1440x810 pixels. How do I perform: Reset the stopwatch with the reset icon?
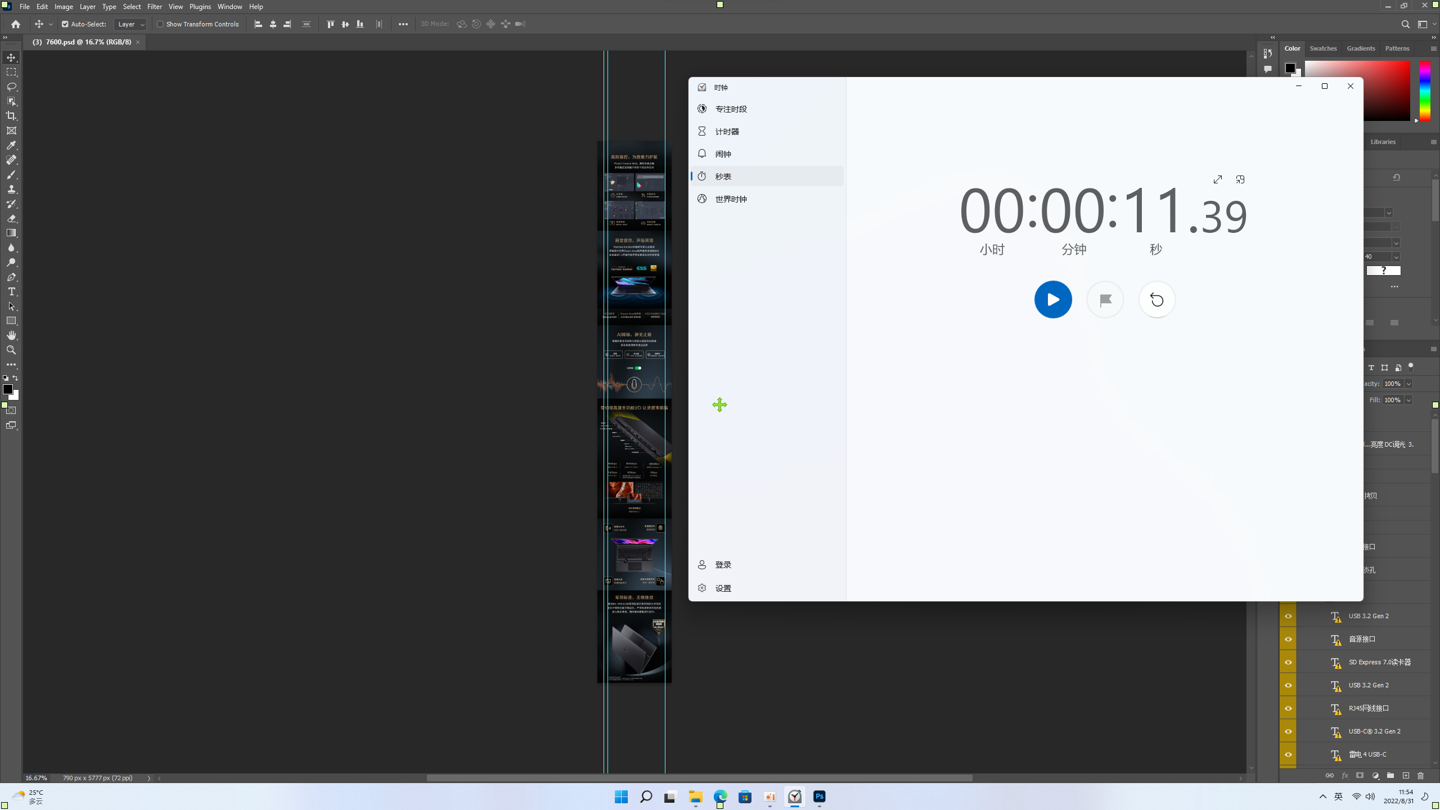(1157, 300)
